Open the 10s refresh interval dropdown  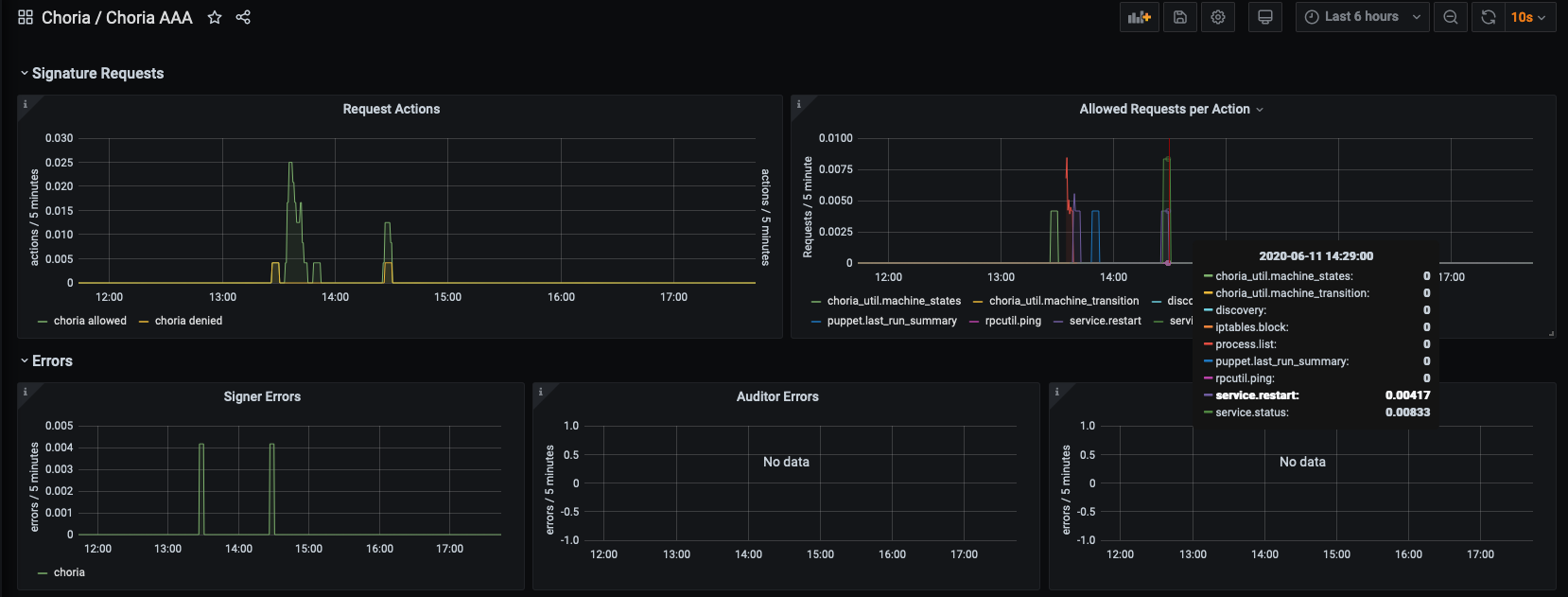(1530, 17)
